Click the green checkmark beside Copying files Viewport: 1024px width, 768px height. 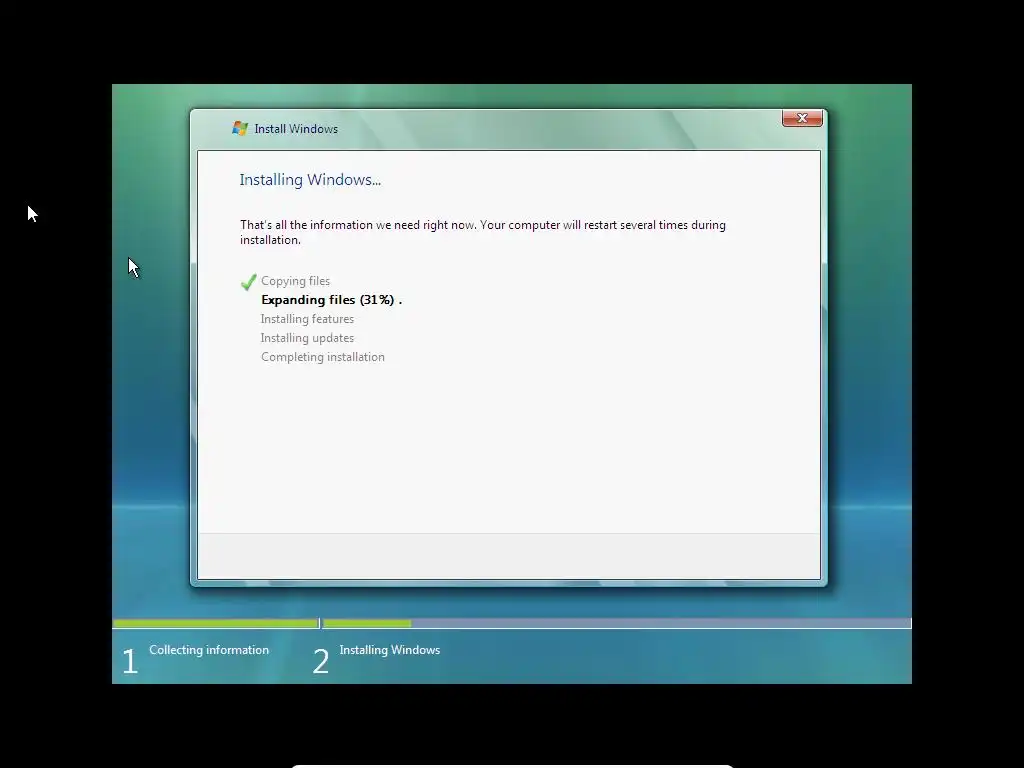(x=248, y=282)
